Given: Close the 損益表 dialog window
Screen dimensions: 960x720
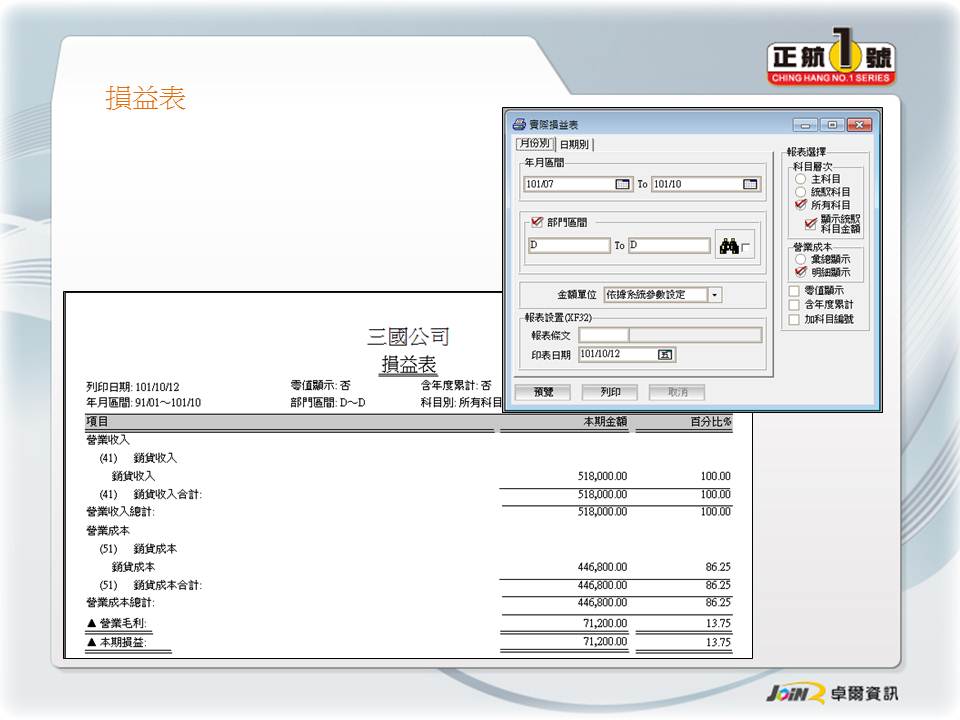Looking at the screenshot, I should coord(860,125).
